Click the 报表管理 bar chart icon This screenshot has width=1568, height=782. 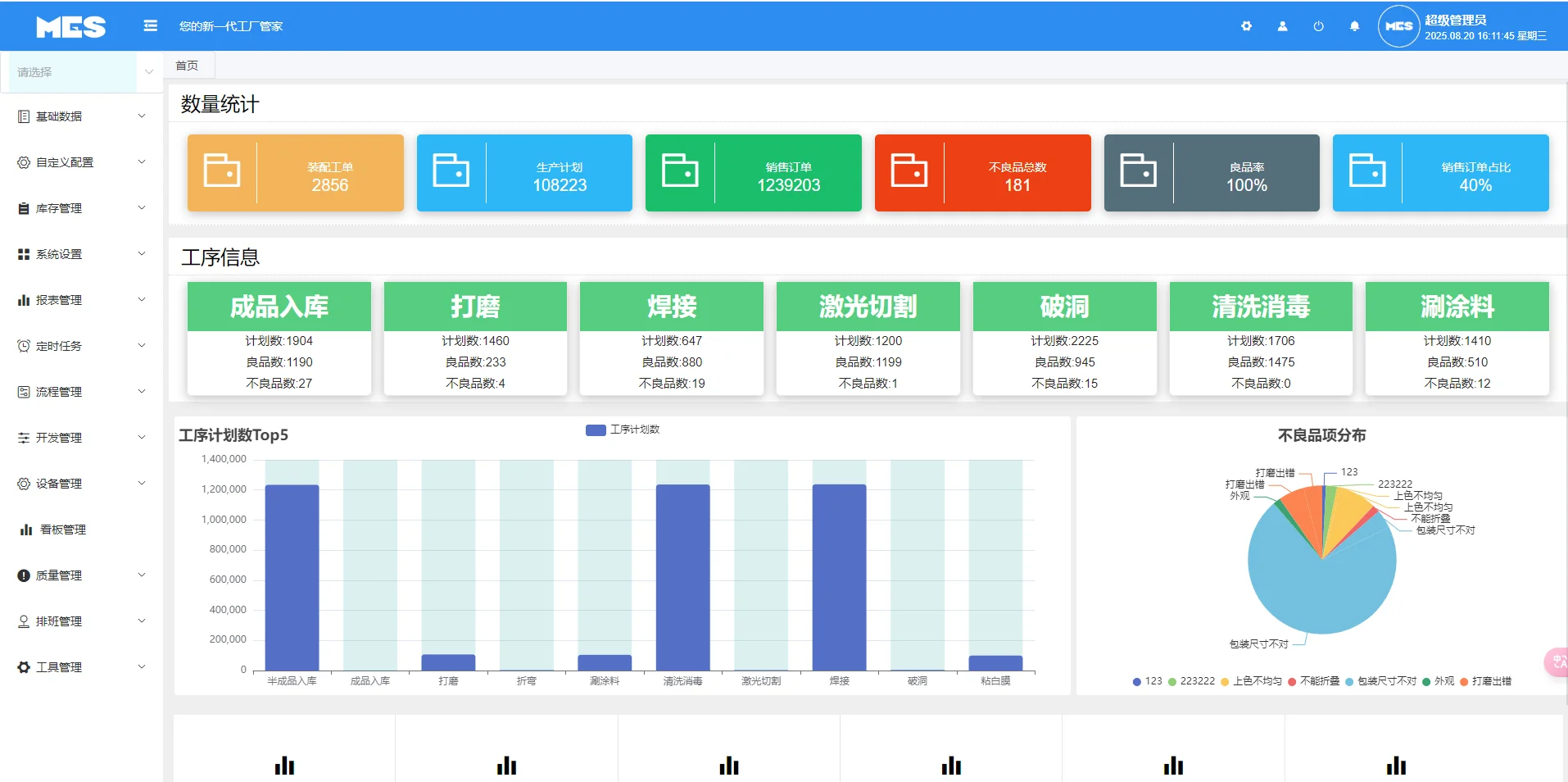coord(24,300)
